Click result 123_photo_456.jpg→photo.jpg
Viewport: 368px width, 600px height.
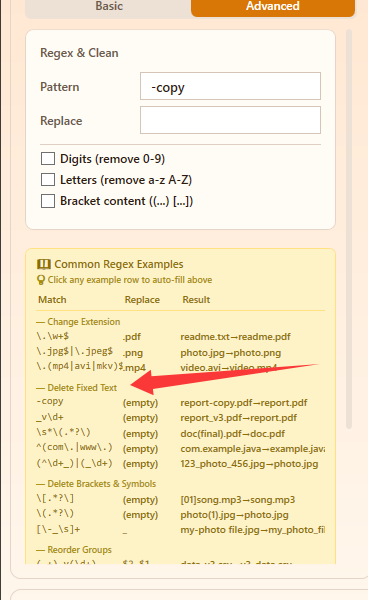[x=249, y=464]
